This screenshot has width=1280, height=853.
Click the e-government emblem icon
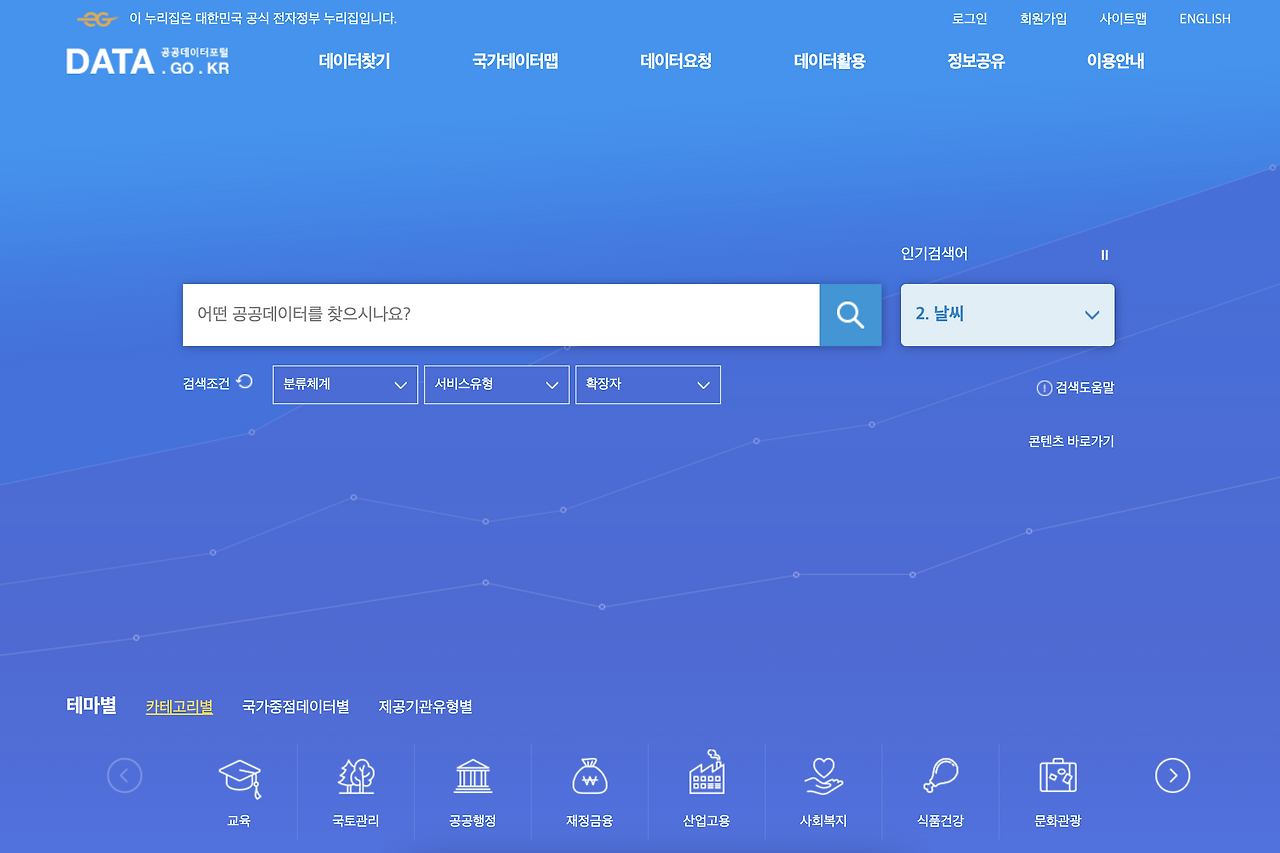pyautogui.click(x=97, y=19)
